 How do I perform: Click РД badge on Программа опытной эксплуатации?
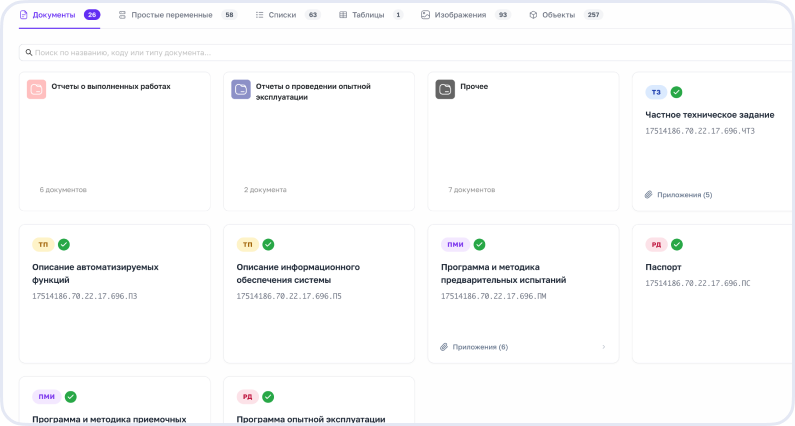[x=247, y=397]
